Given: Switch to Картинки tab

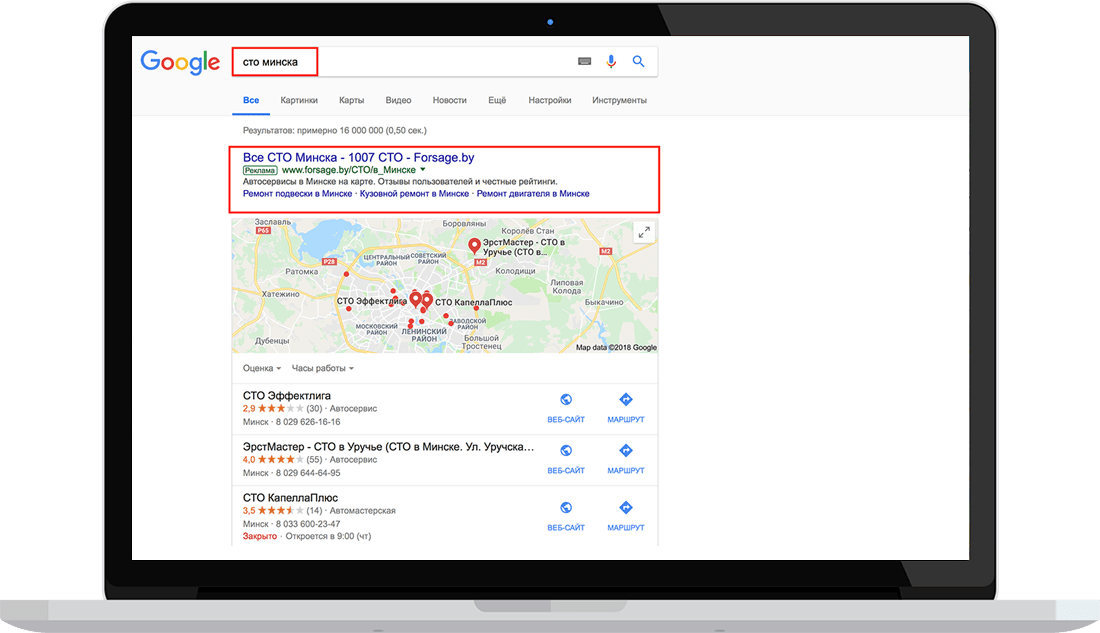Looking at the screenshot, I should pos(299,100).
